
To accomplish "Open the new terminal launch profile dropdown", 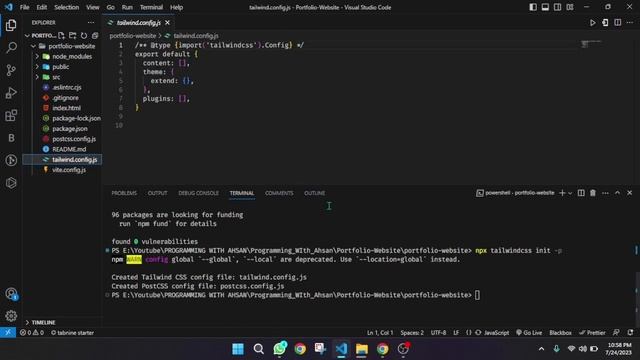I will 570,193.
